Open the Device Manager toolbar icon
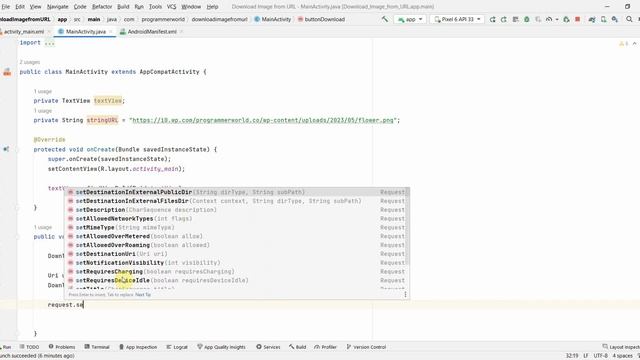This screenshot has width=640, height=360. point(603,19)
